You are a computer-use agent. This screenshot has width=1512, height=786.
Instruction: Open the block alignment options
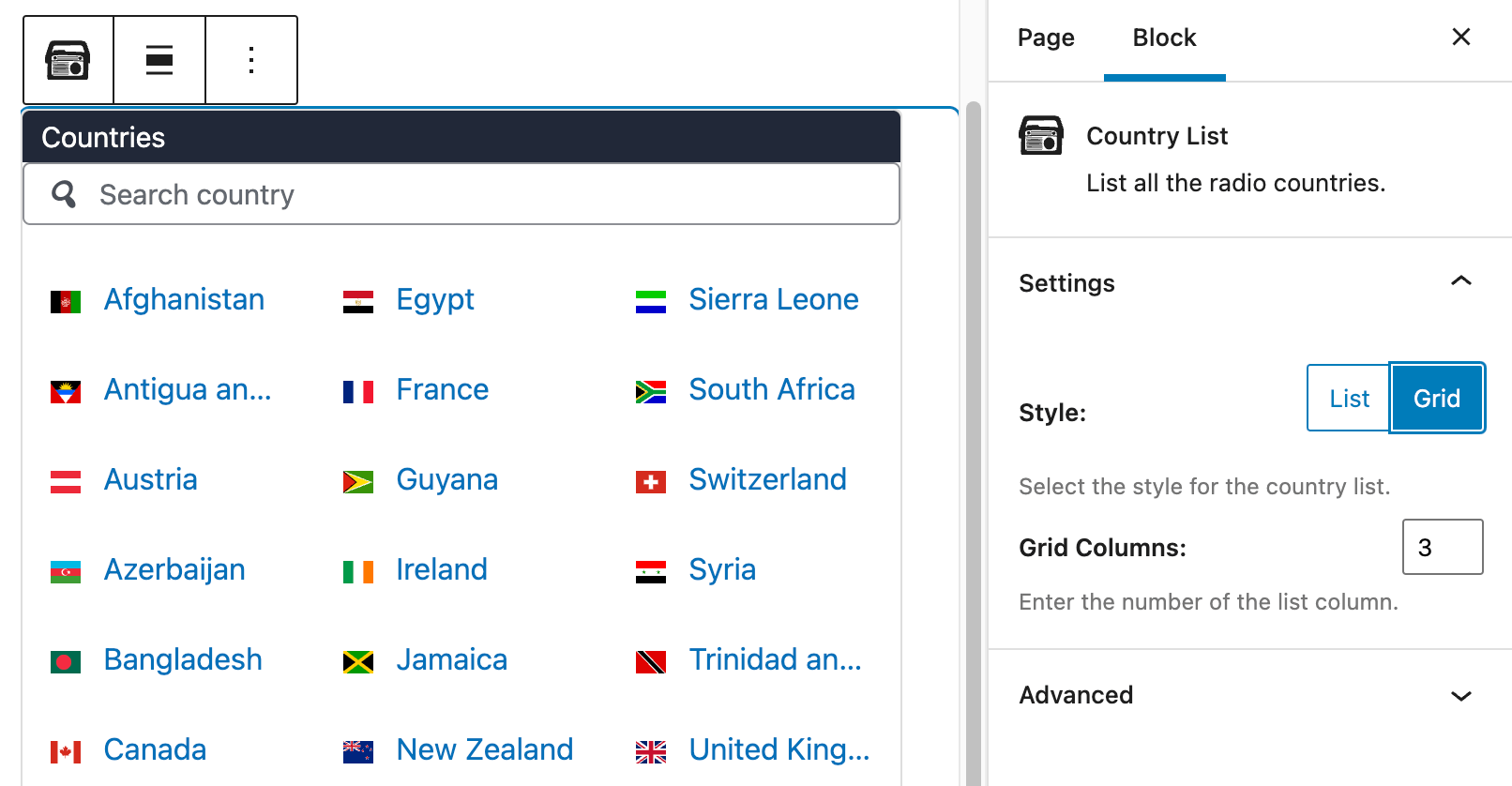[x=159, y=60]
